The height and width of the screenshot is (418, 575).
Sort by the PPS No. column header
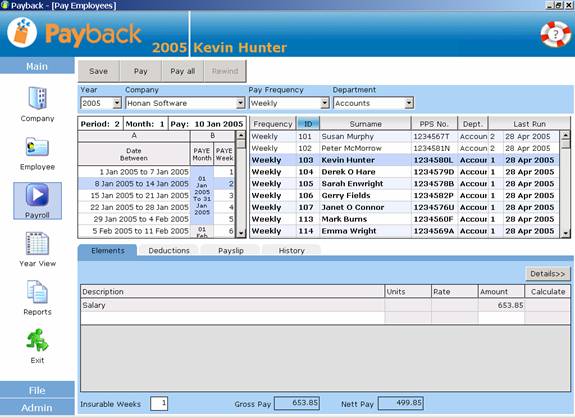(435, 124)
